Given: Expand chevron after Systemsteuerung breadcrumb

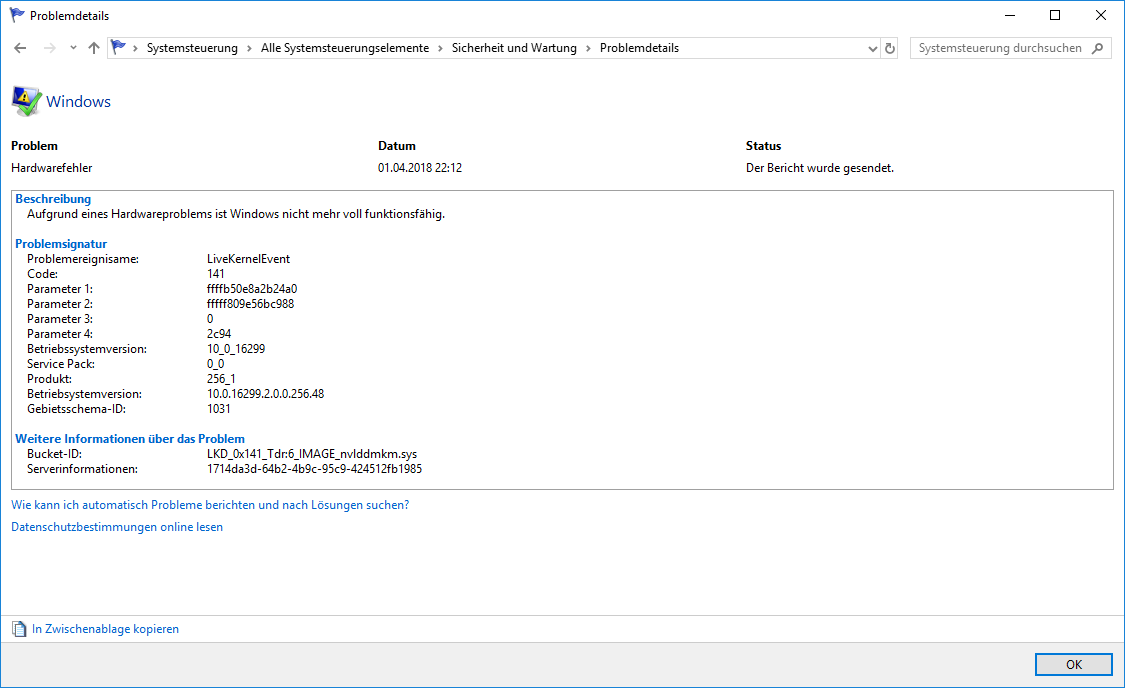Looking at the screenshot, I should point(249,48).
